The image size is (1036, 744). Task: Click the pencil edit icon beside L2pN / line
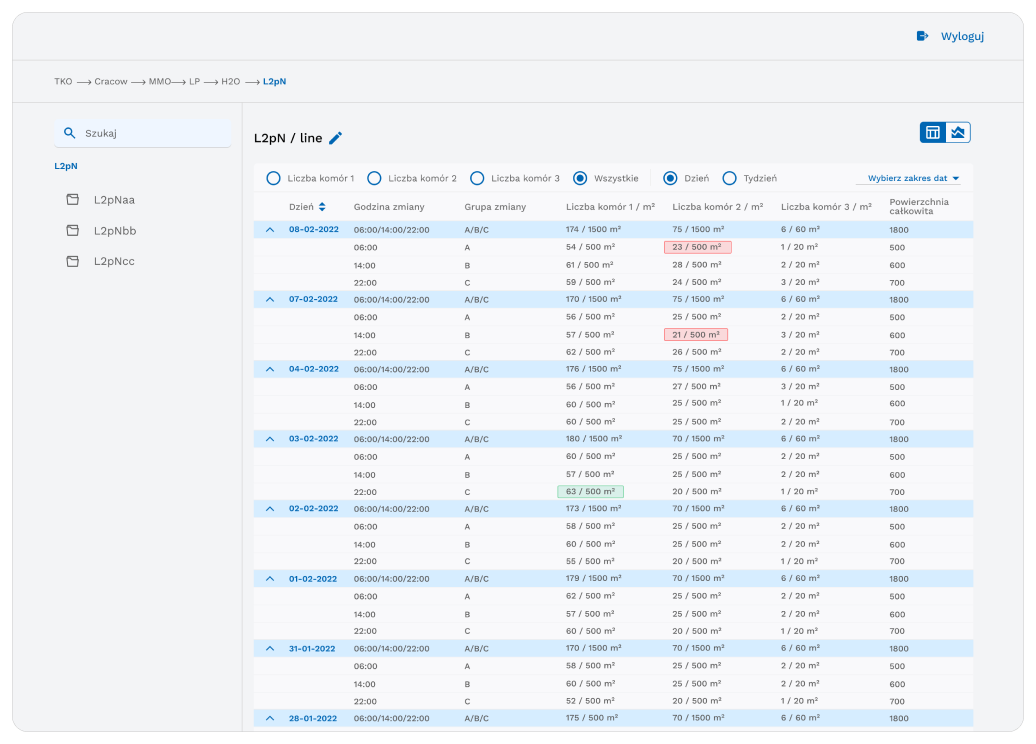point(336,138)
